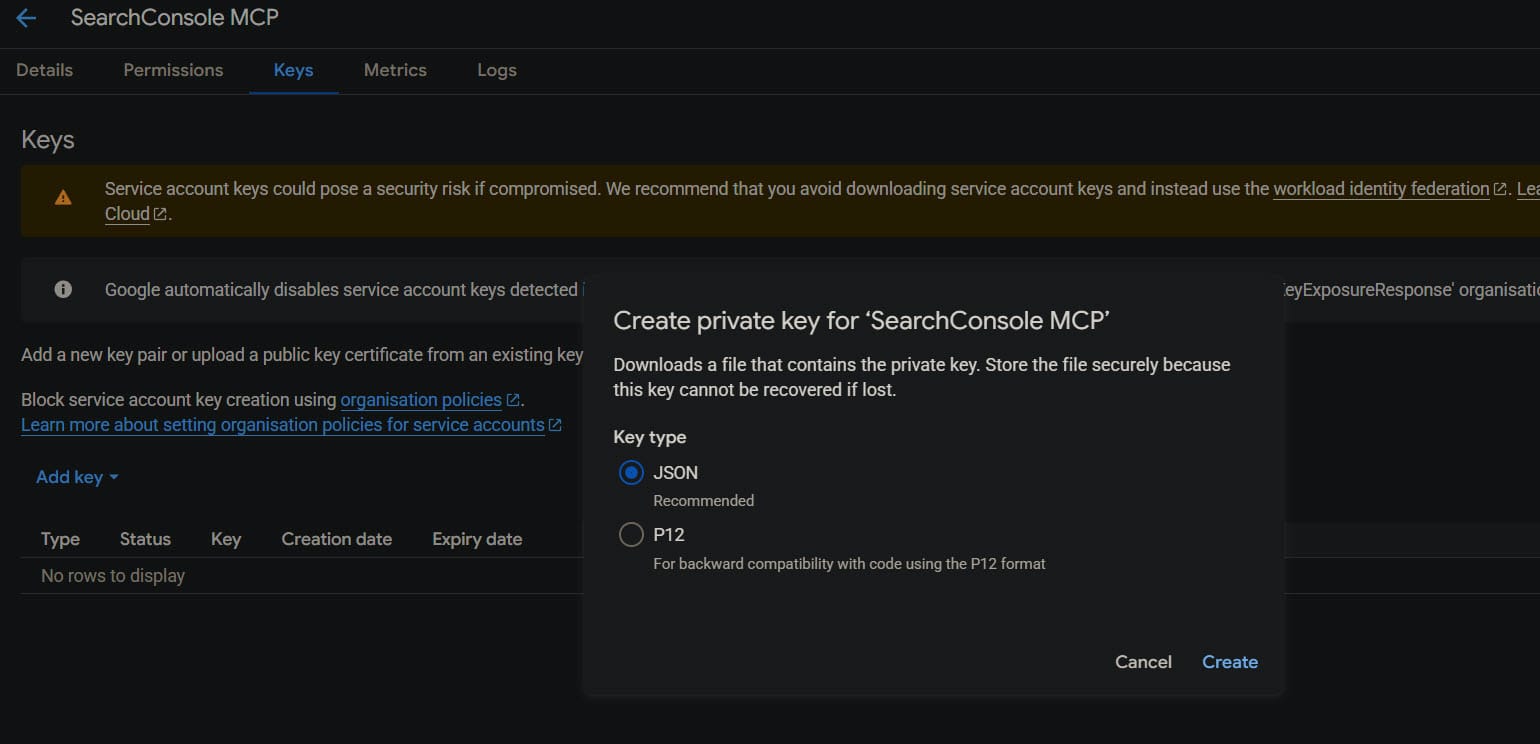
Task: Click the Creation date column header
Action: coord(336,539)
